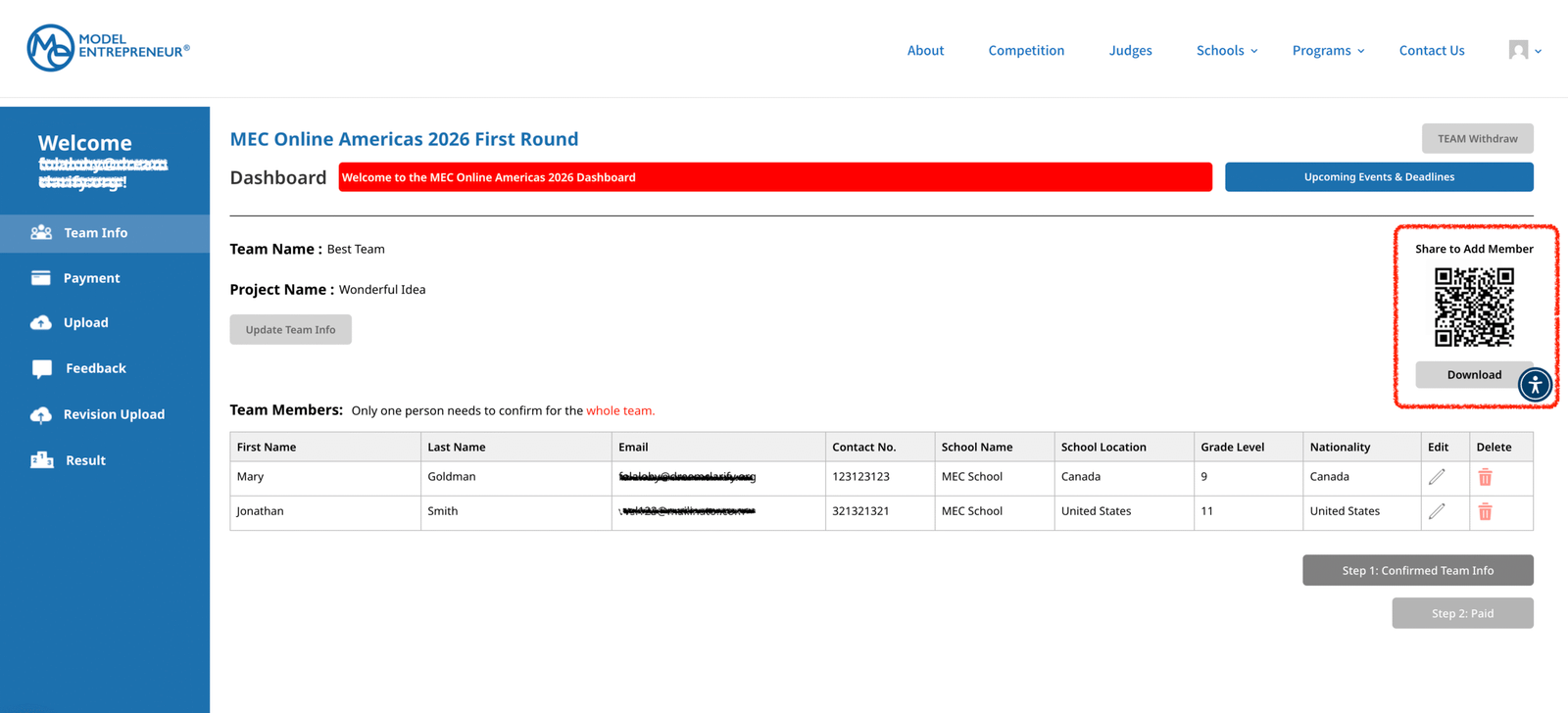Expand the Programs dropdown menu
The image size is (1568, 713).
coord(1328,50)
